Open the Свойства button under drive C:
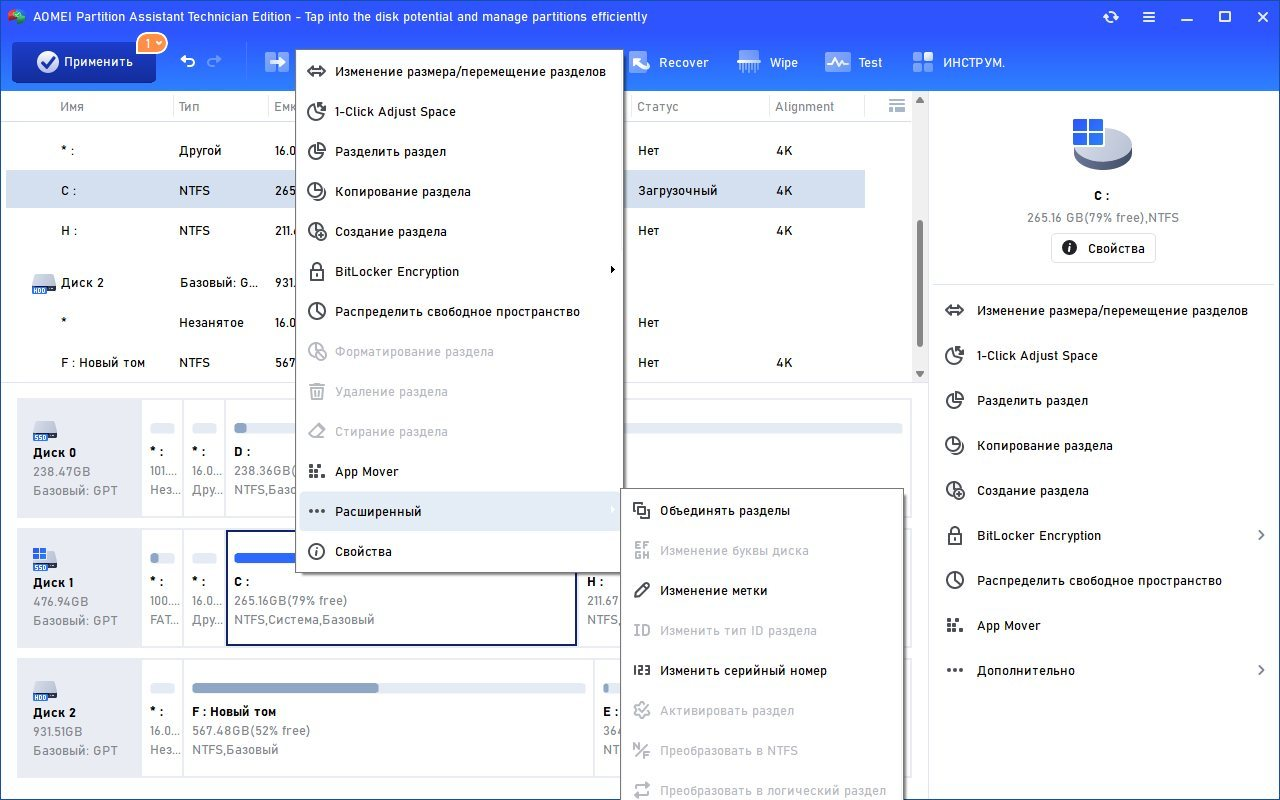This screenshot has width=1280, height=800. (x=1103, y=248)
